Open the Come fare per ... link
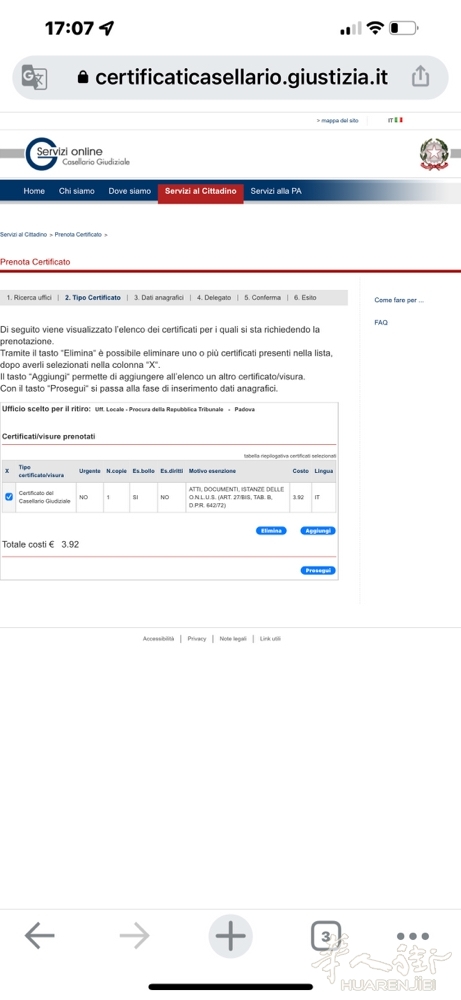The height and width of the screenshot is (1000, 461). coord(399,300)
